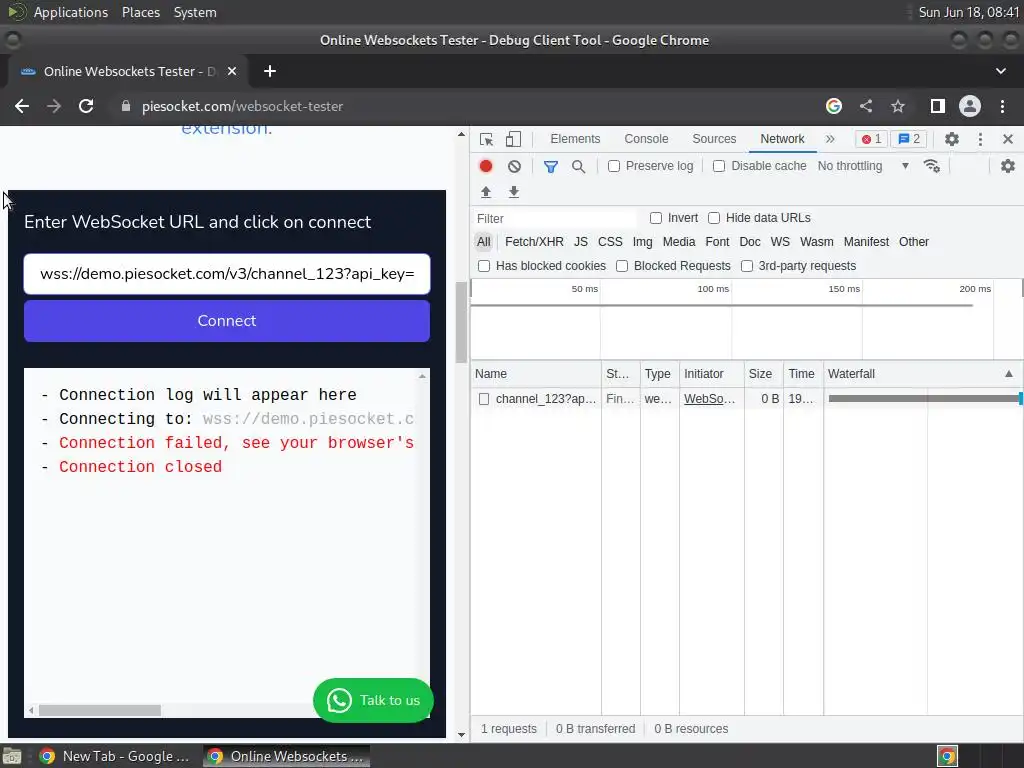Check Blocked Requests checkbox
Image resolution: width=1024 pixels, height=768 pixels.
pyautogui.click(x=622, y=266)
